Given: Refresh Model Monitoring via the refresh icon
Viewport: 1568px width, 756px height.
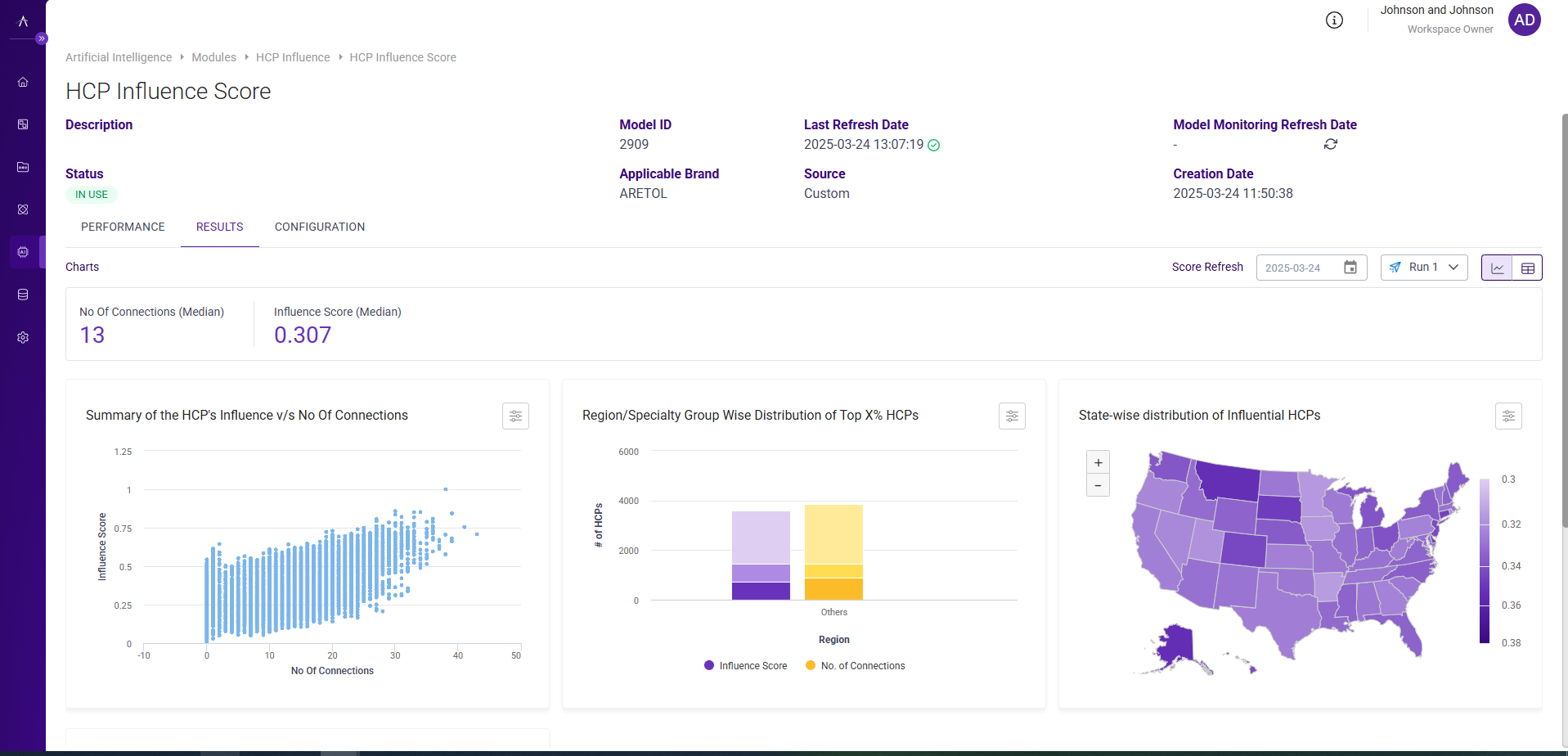Looking at the screenshot, I should point(1331,144).
